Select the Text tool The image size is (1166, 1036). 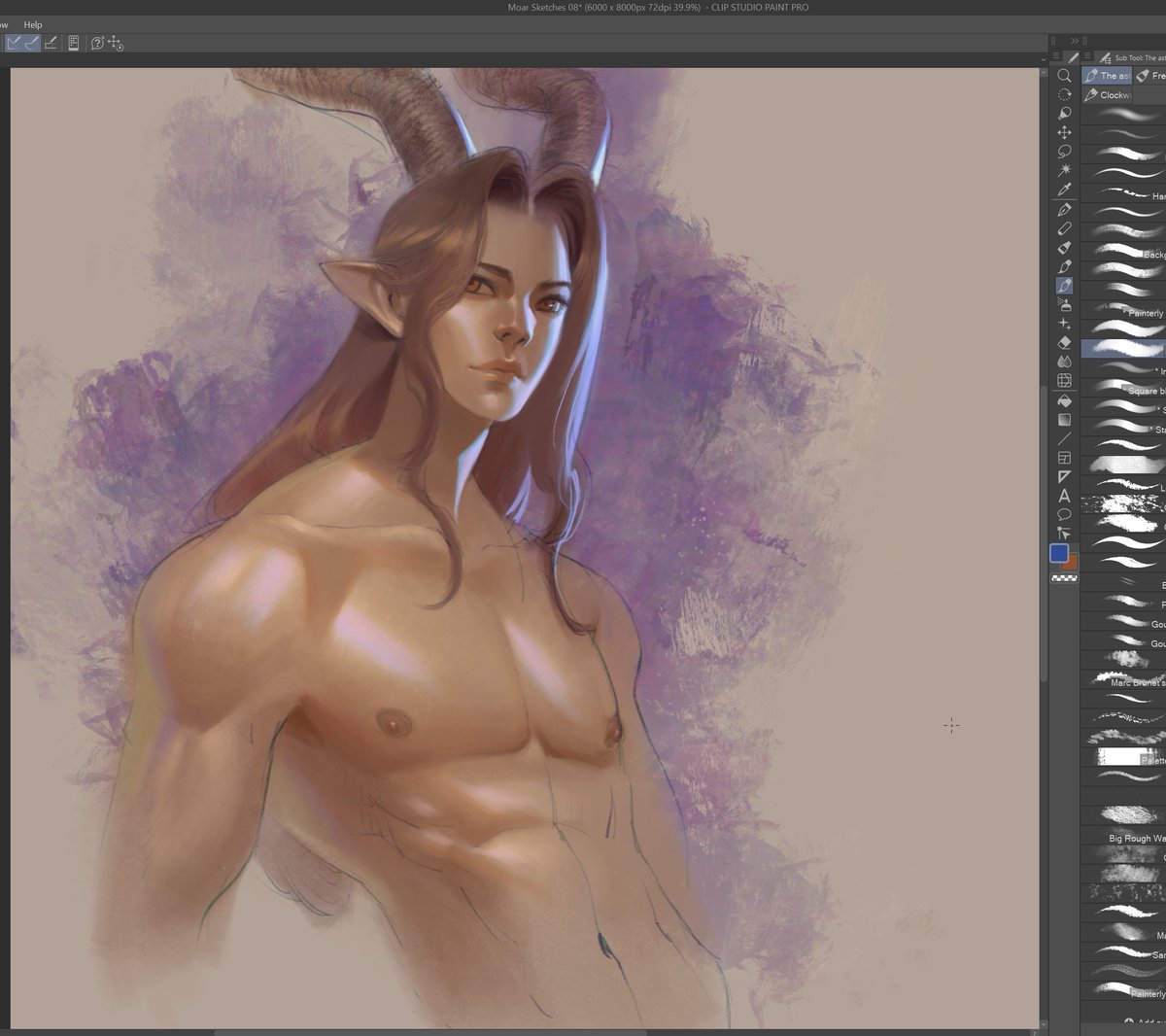pos(1064,496)
